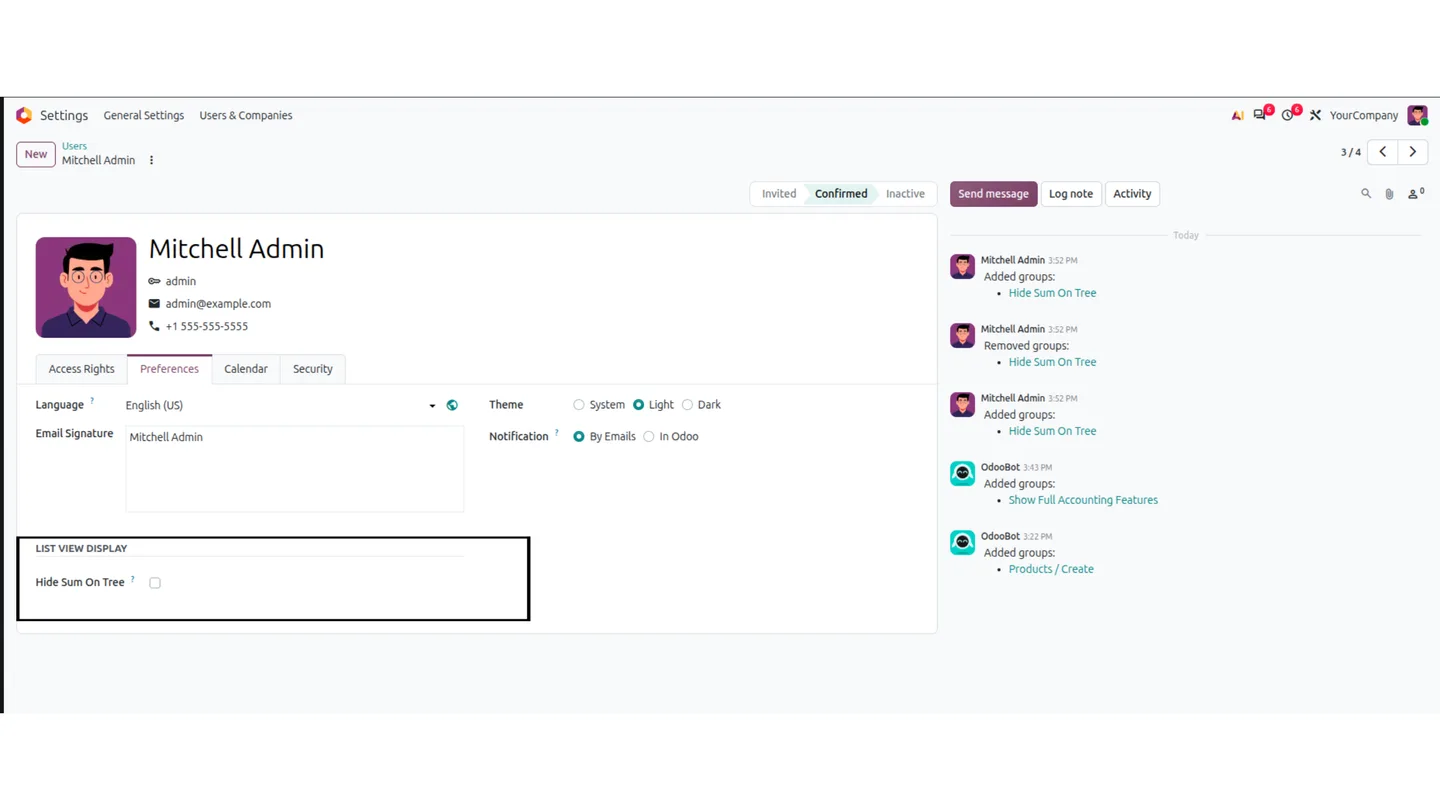Click the Log note button
The image size is (1440, 810).
1071,194
